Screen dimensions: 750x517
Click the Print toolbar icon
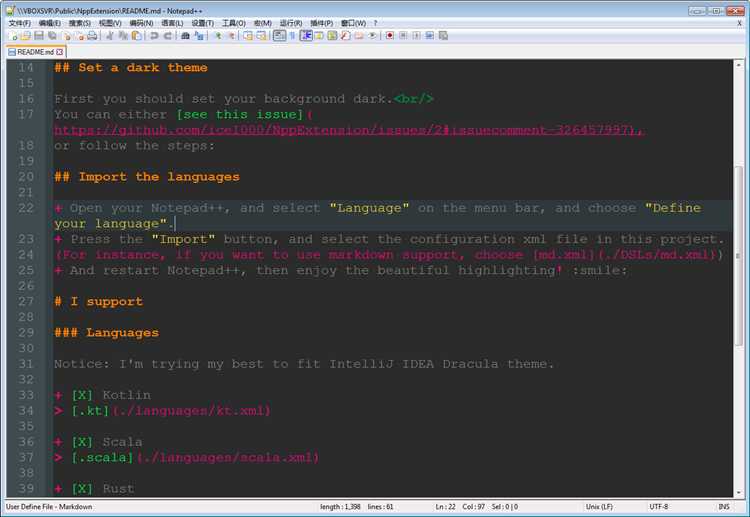point(92,35)
